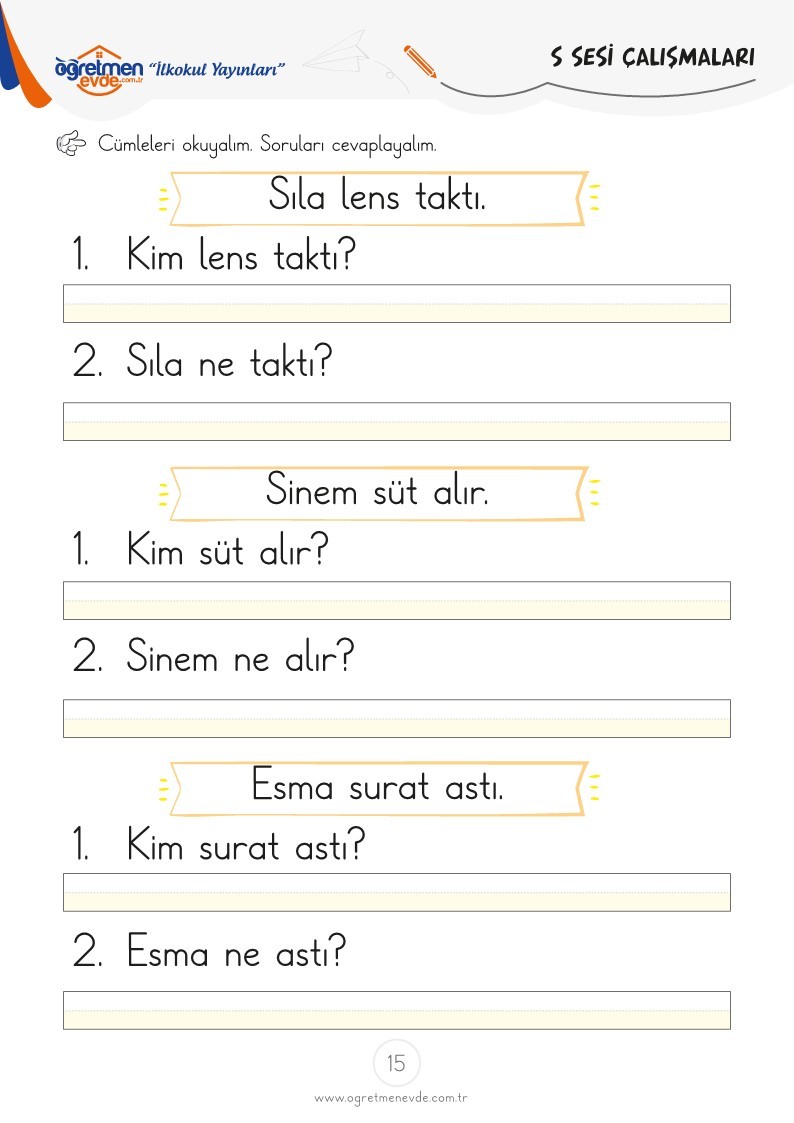This screenshot has height=1123, width=794.
Task: Select the Esma surat astı banner
Action: pyautogui.click(x=378, y=789)
